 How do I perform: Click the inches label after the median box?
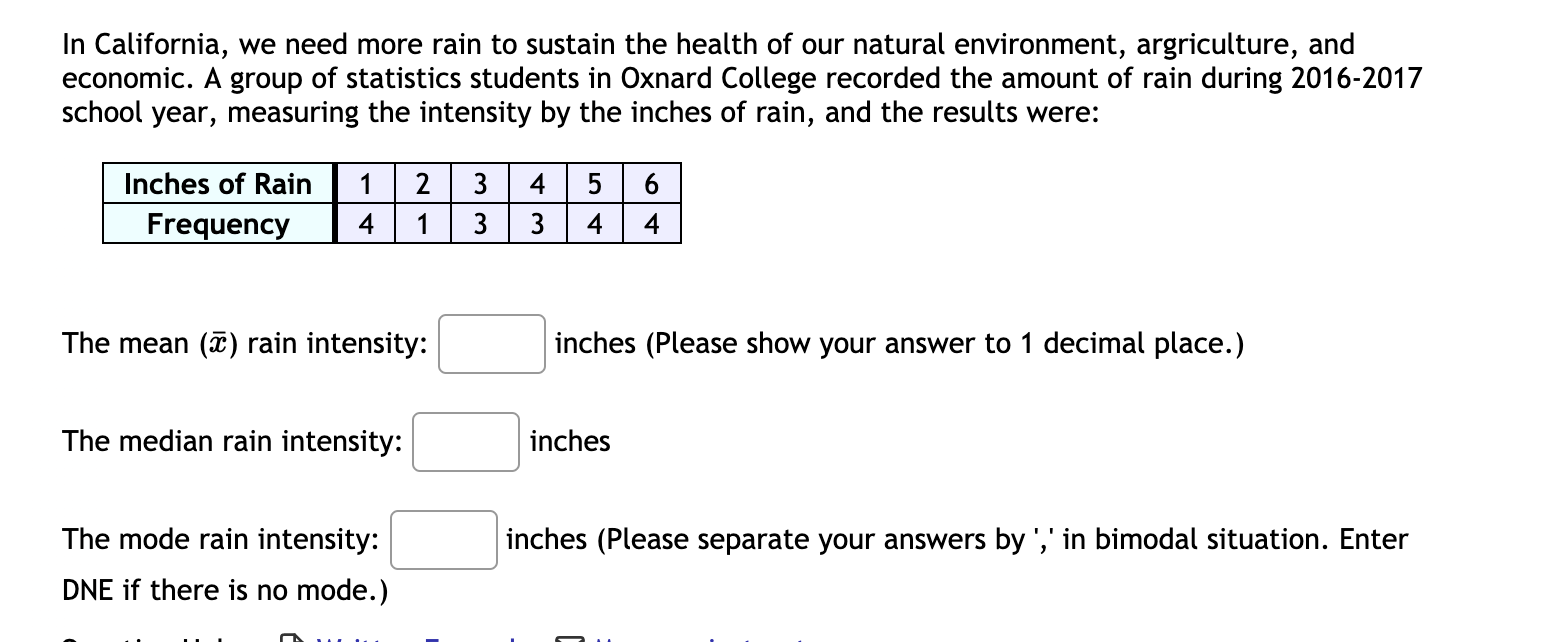pos(570,441)
